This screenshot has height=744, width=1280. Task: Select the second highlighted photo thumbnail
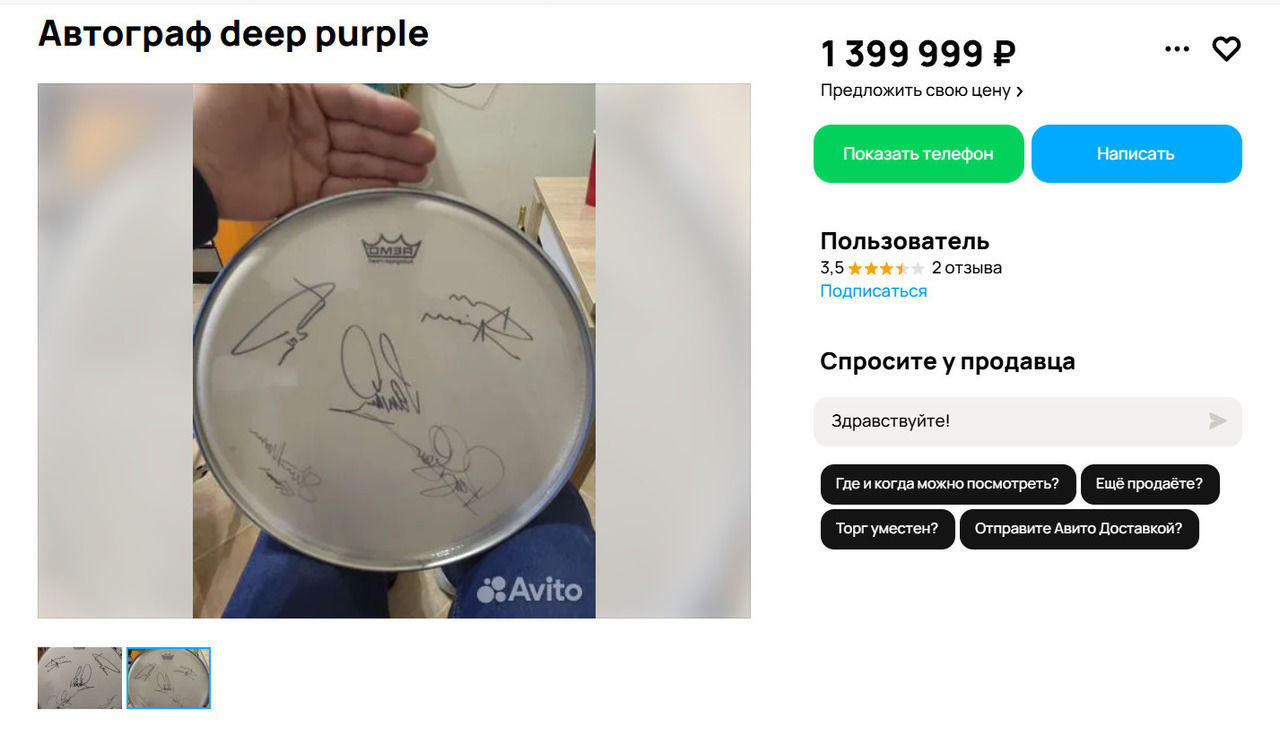click(168, 678)
